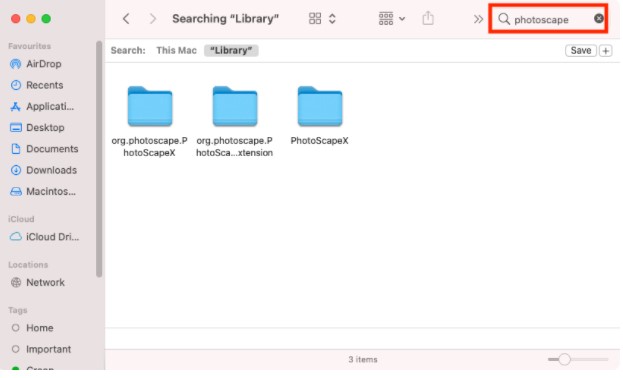The image size is (623, 378).
Task: Click the Recents clock icon
Action: [x=15, y=85]
